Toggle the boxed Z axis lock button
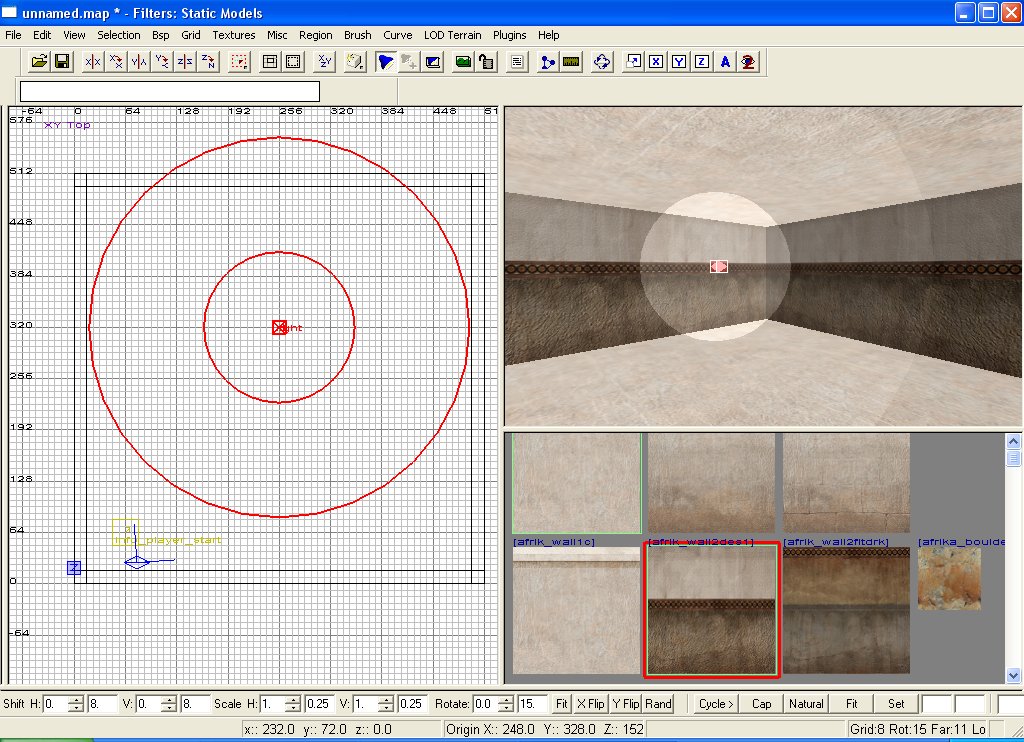This screenshot has width=1024, height=742. click(702, 62)
